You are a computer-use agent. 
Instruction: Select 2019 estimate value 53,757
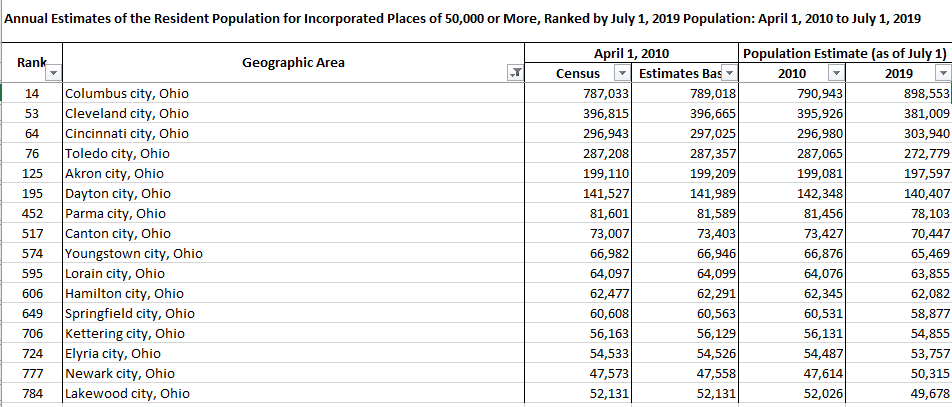[x=899, y=354]
